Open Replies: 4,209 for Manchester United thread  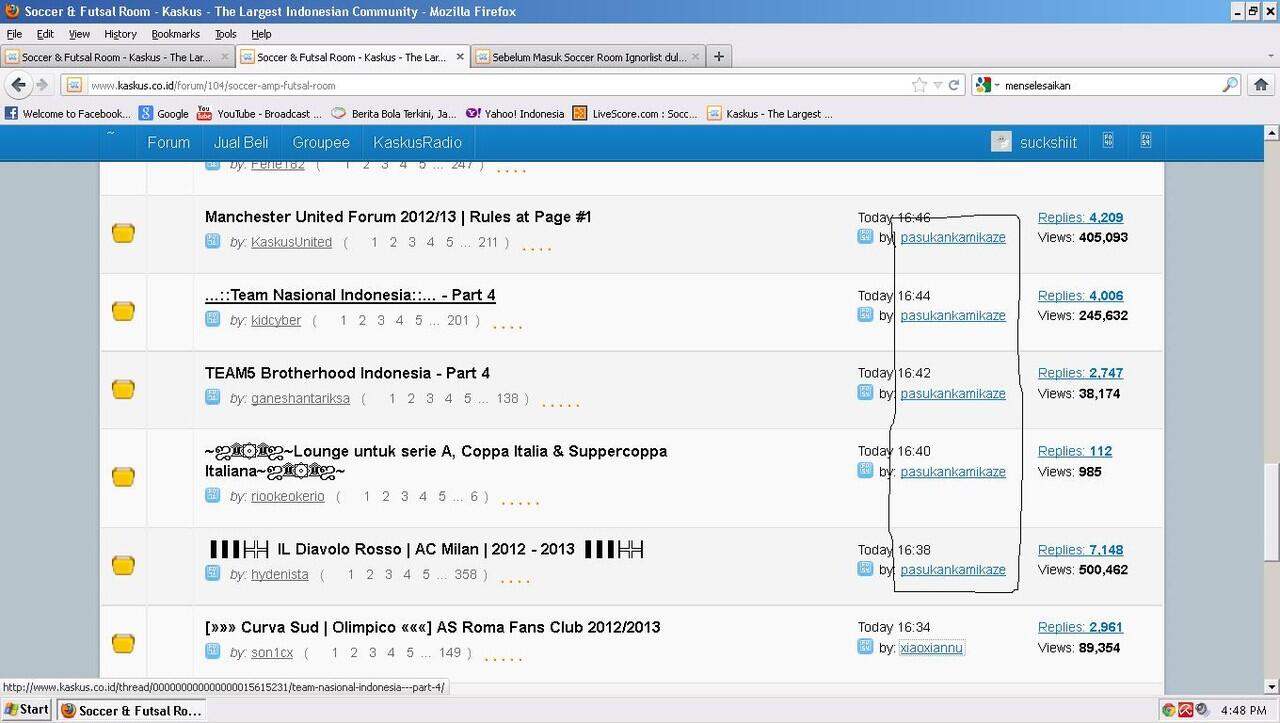pyautogui.click(x=1080, y=217)
